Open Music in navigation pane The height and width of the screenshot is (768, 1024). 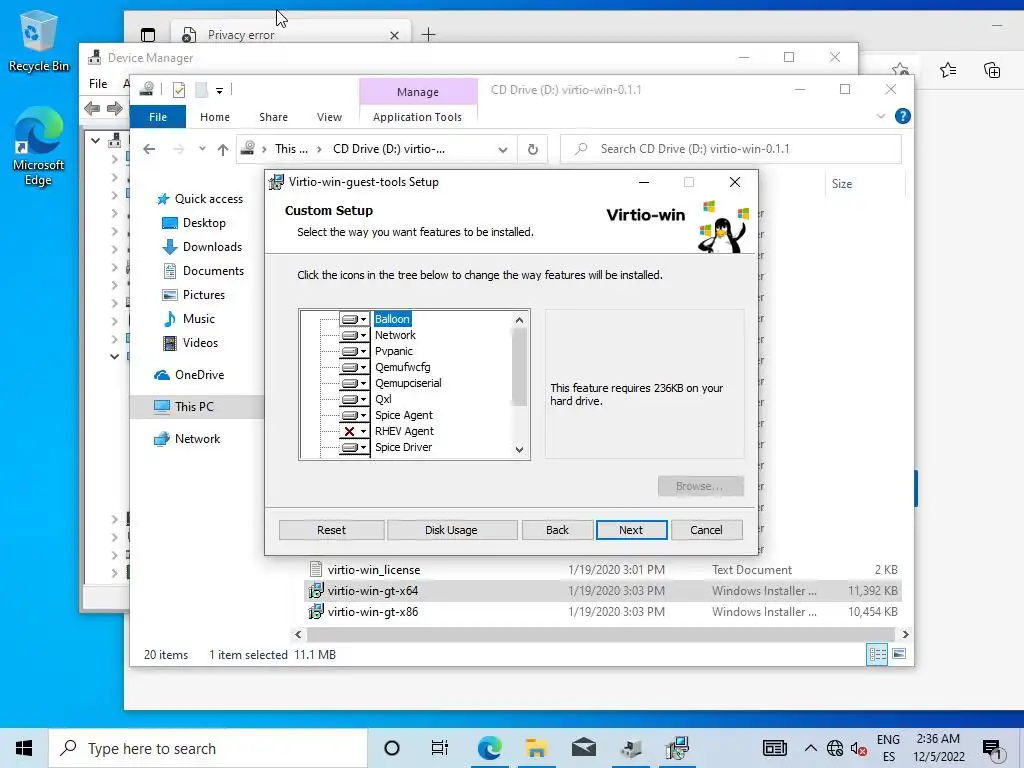pyautogui.click(x=199, y=319)
